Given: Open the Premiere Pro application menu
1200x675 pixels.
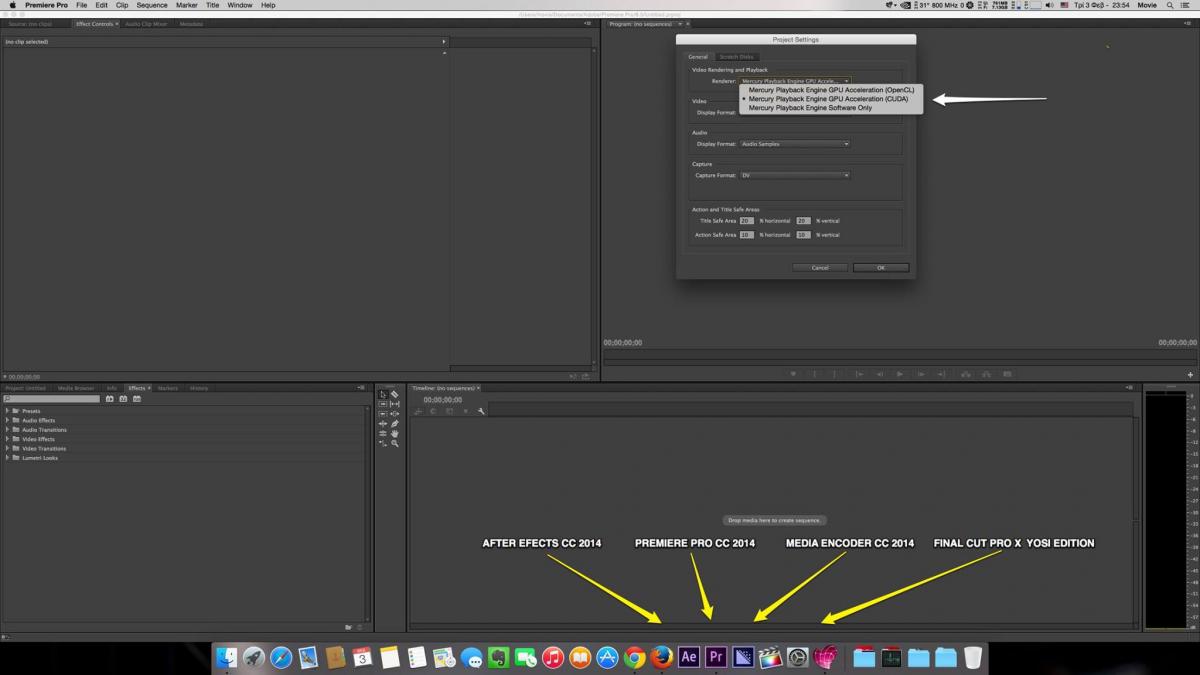Looking at the screenshot, I should pyautogui.click(x=46, y=5).
